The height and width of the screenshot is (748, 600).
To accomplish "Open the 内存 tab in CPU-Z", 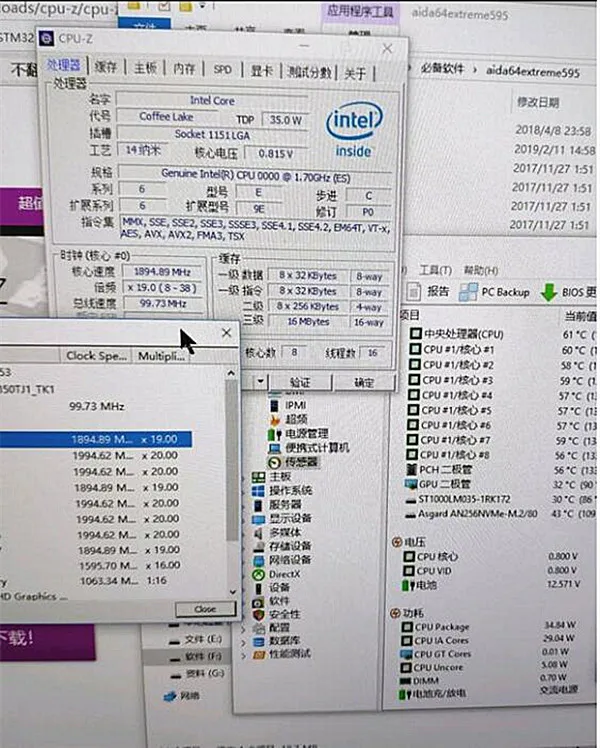I will pos(184,69).
